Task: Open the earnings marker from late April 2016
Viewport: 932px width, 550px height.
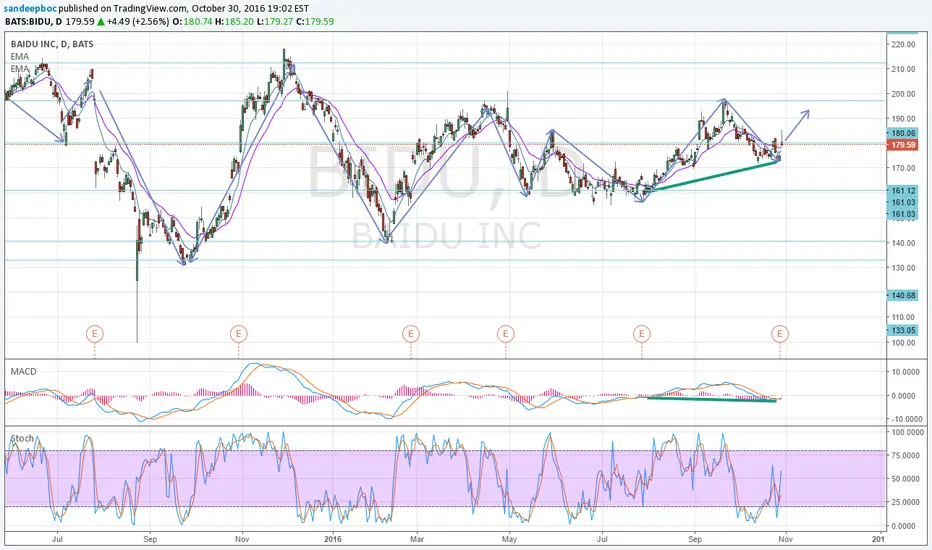Action: [x=506, y=334]
